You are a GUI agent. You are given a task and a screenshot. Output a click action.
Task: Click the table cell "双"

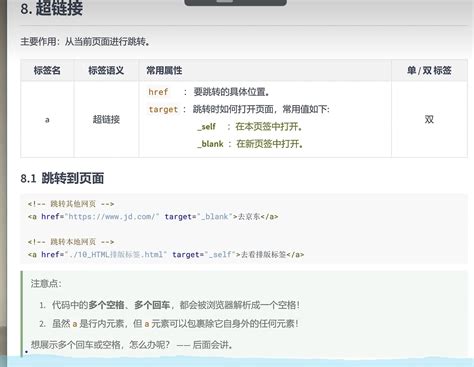click(429, 119)
